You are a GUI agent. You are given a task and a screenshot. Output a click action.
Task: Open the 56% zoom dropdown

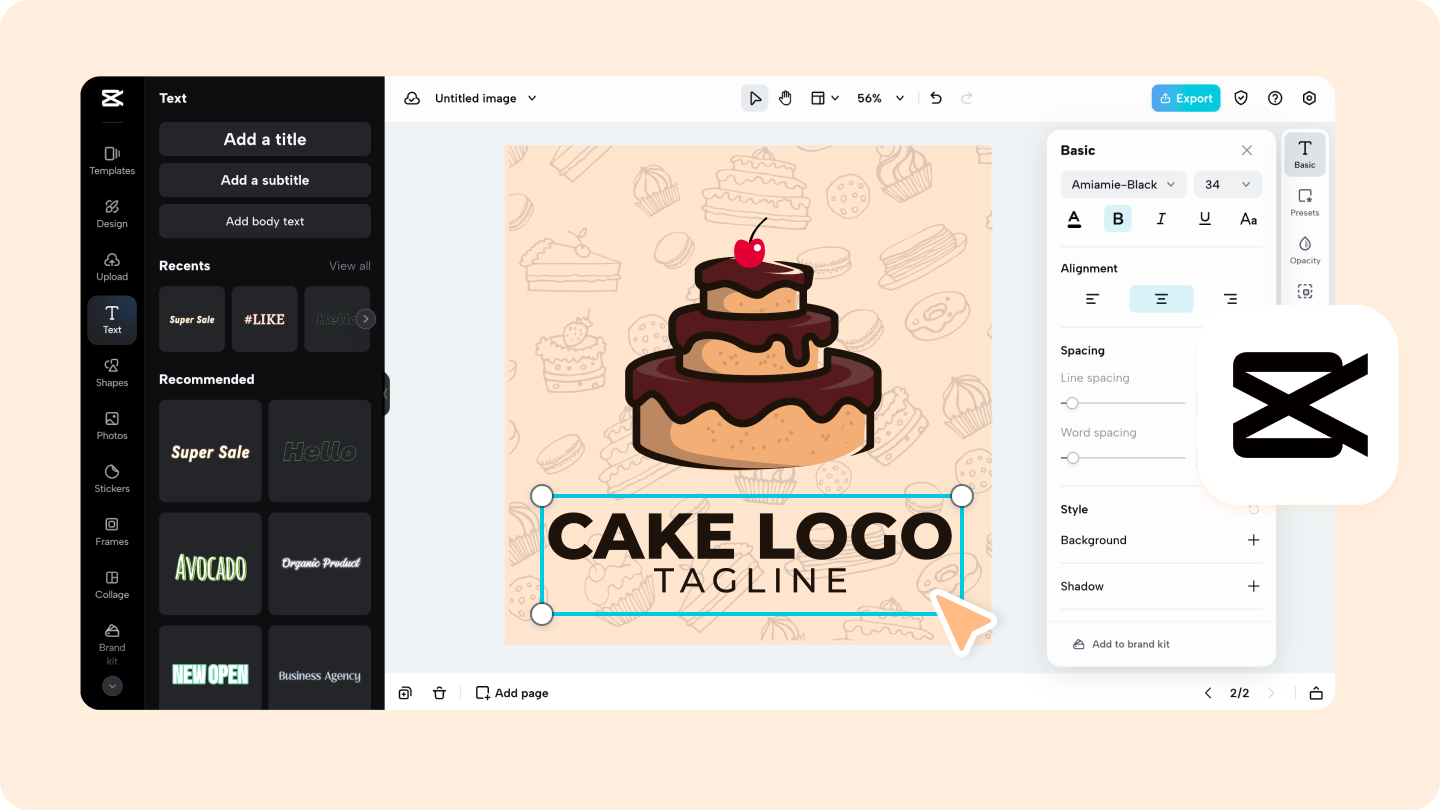(879, 97)
